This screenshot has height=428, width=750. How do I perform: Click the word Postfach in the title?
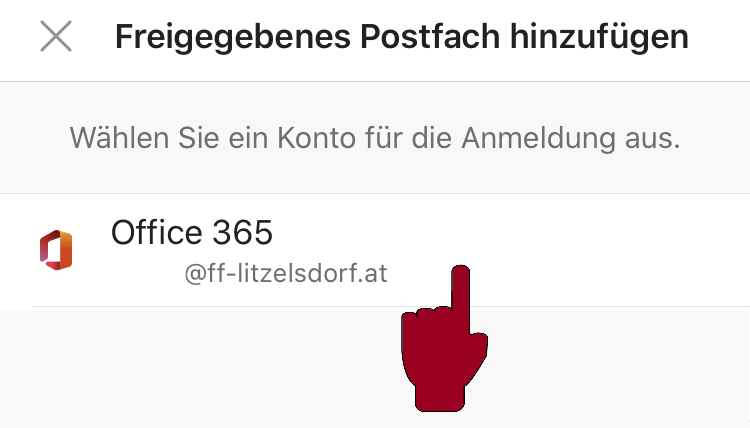click(430, 36)
